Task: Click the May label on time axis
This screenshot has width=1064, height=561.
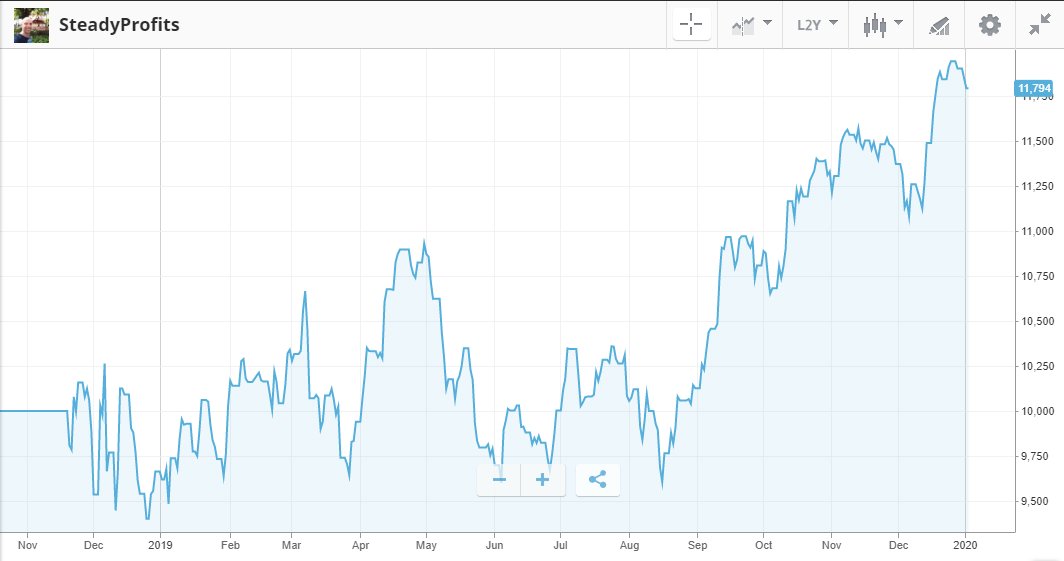Action: point(426,545)
